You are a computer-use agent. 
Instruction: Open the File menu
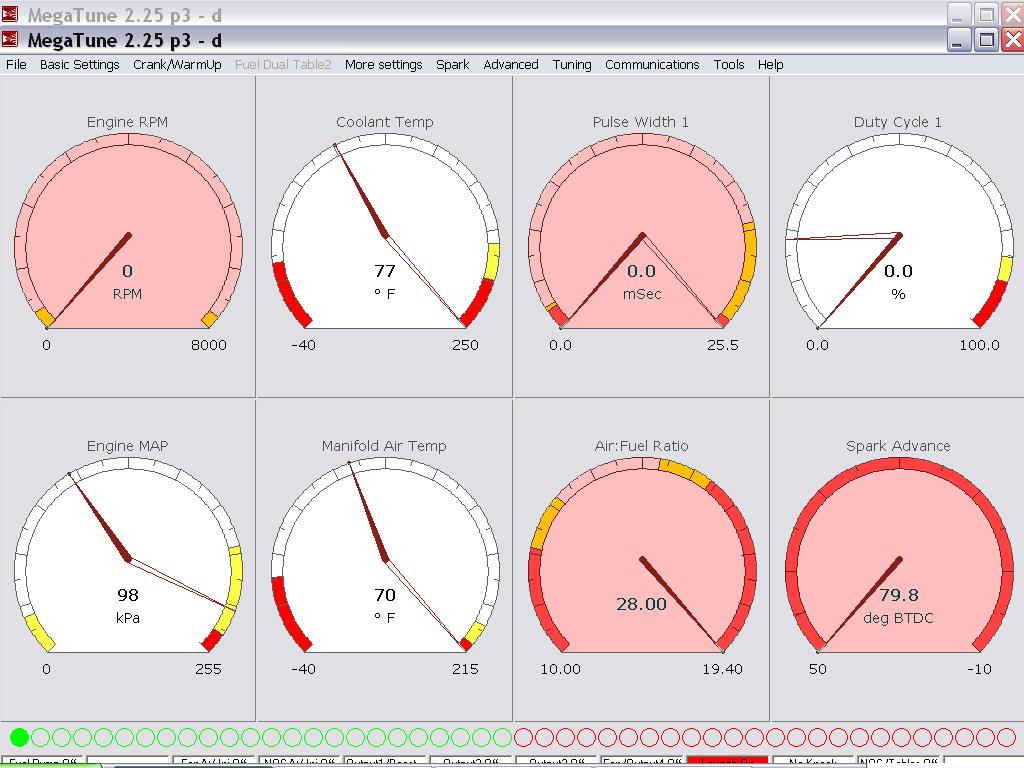(x=17, y=64)
